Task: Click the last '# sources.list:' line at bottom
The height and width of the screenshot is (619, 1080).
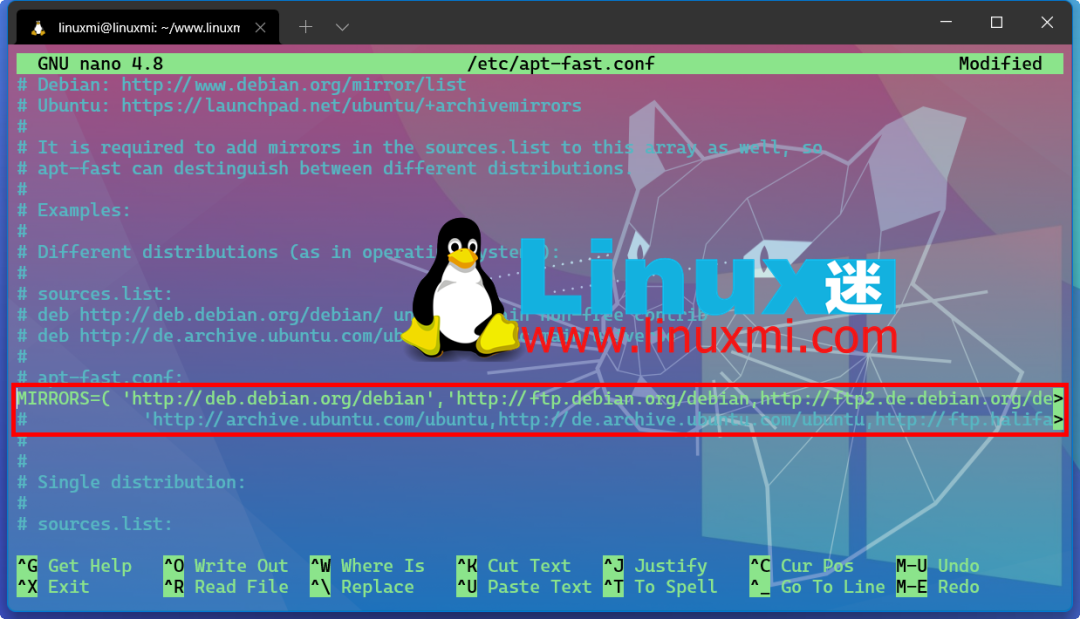Action: (94, 525)
